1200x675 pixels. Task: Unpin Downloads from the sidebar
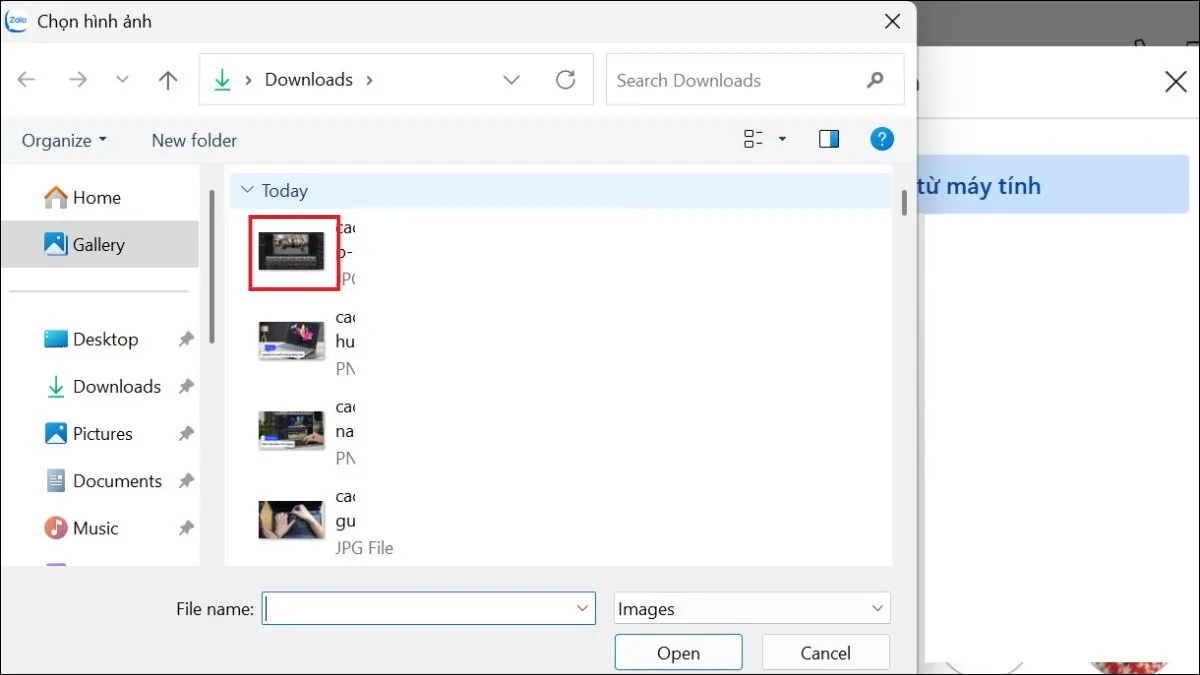pyautogui.click(x=186, y=386)
